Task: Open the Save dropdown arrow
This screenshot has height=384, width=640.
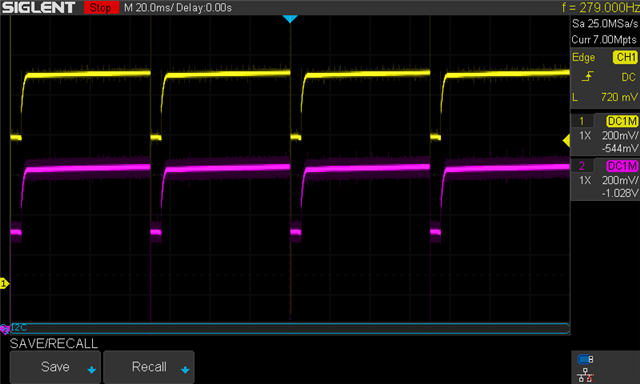Action: (x=92, y=370)
